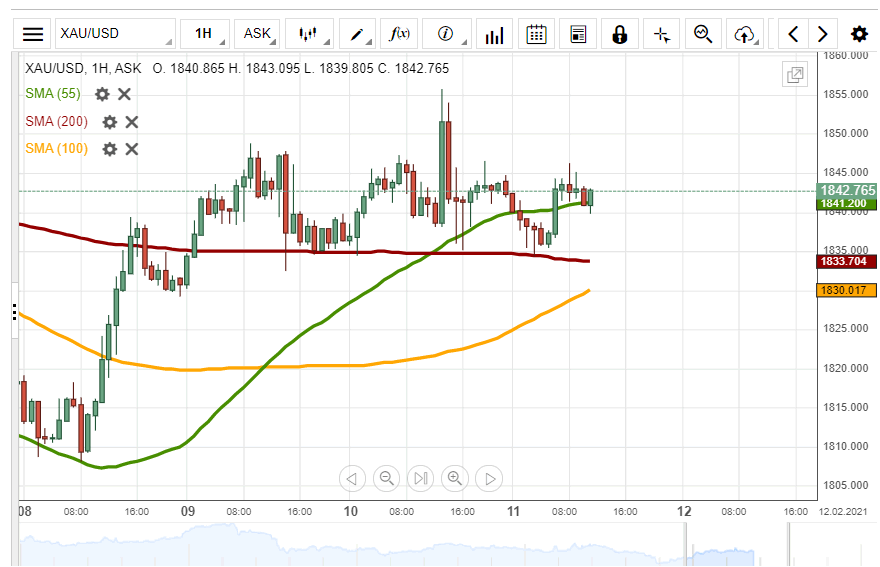Image resolution: width=880 pixels, height=567 pixels.
Task: Open the XAU/USD instrument selector
Action: click(x=115, y=34)
